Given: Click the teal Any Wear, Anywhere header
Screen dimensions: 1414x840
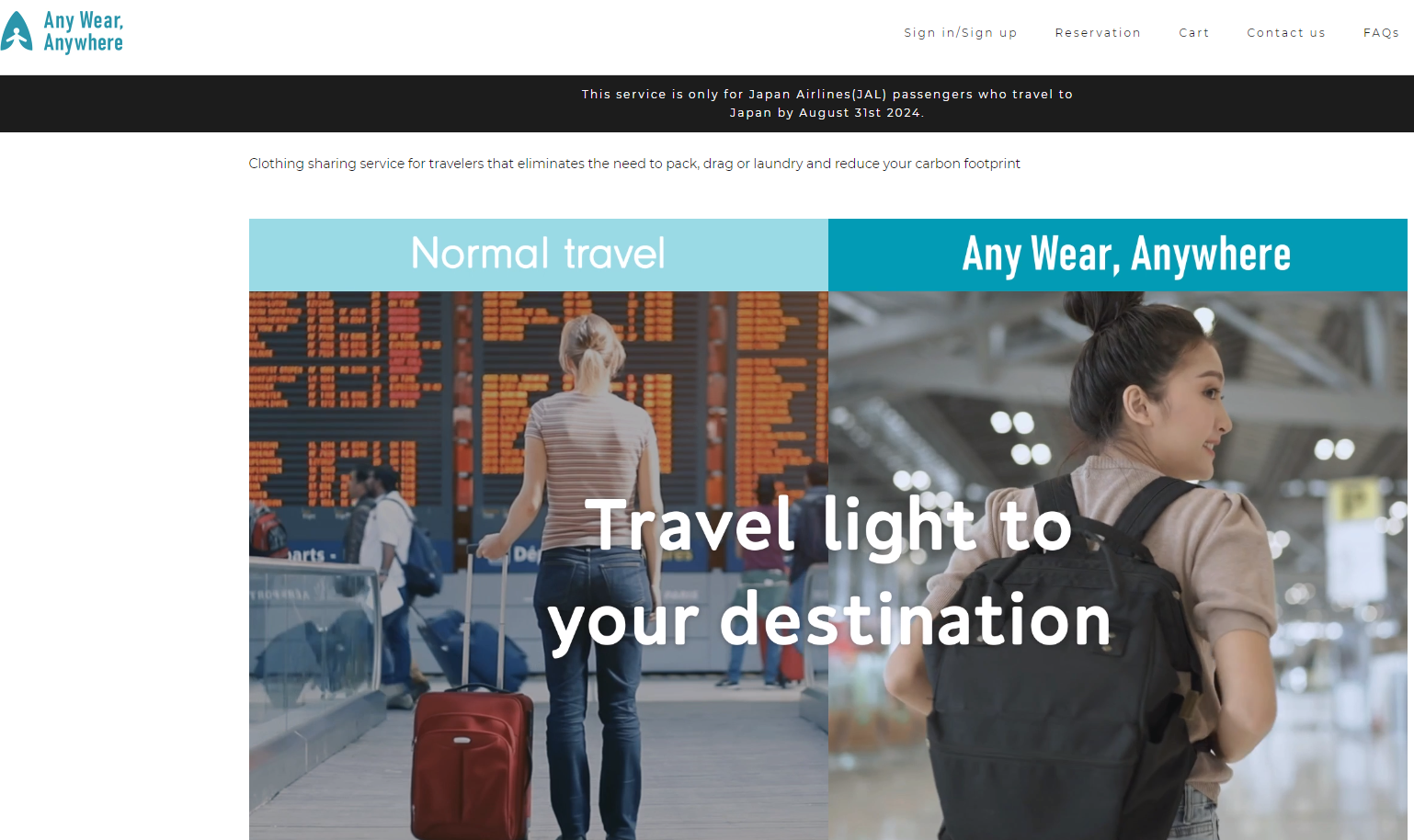Looking at the screenshot, I should click(x=1118, y=255).
